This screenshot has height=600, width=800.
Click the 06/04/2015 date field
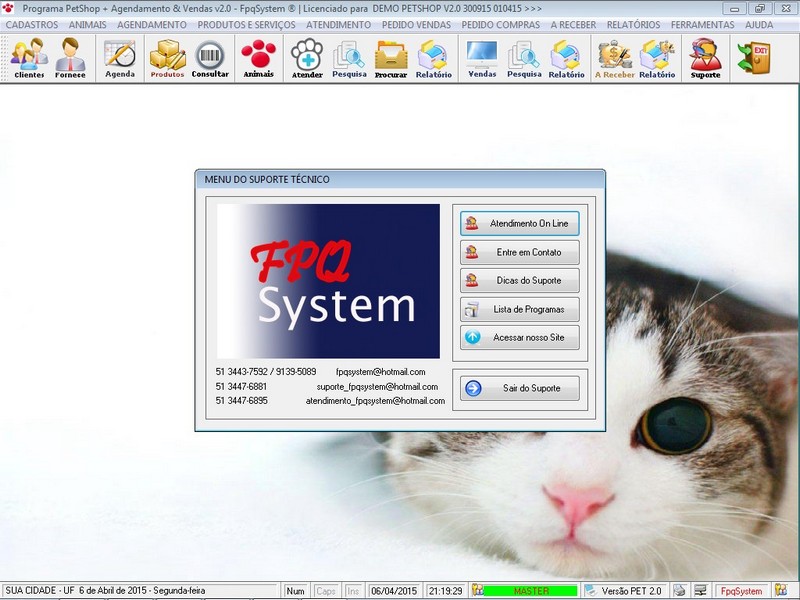pyautogui.click(x=394, y=591)
